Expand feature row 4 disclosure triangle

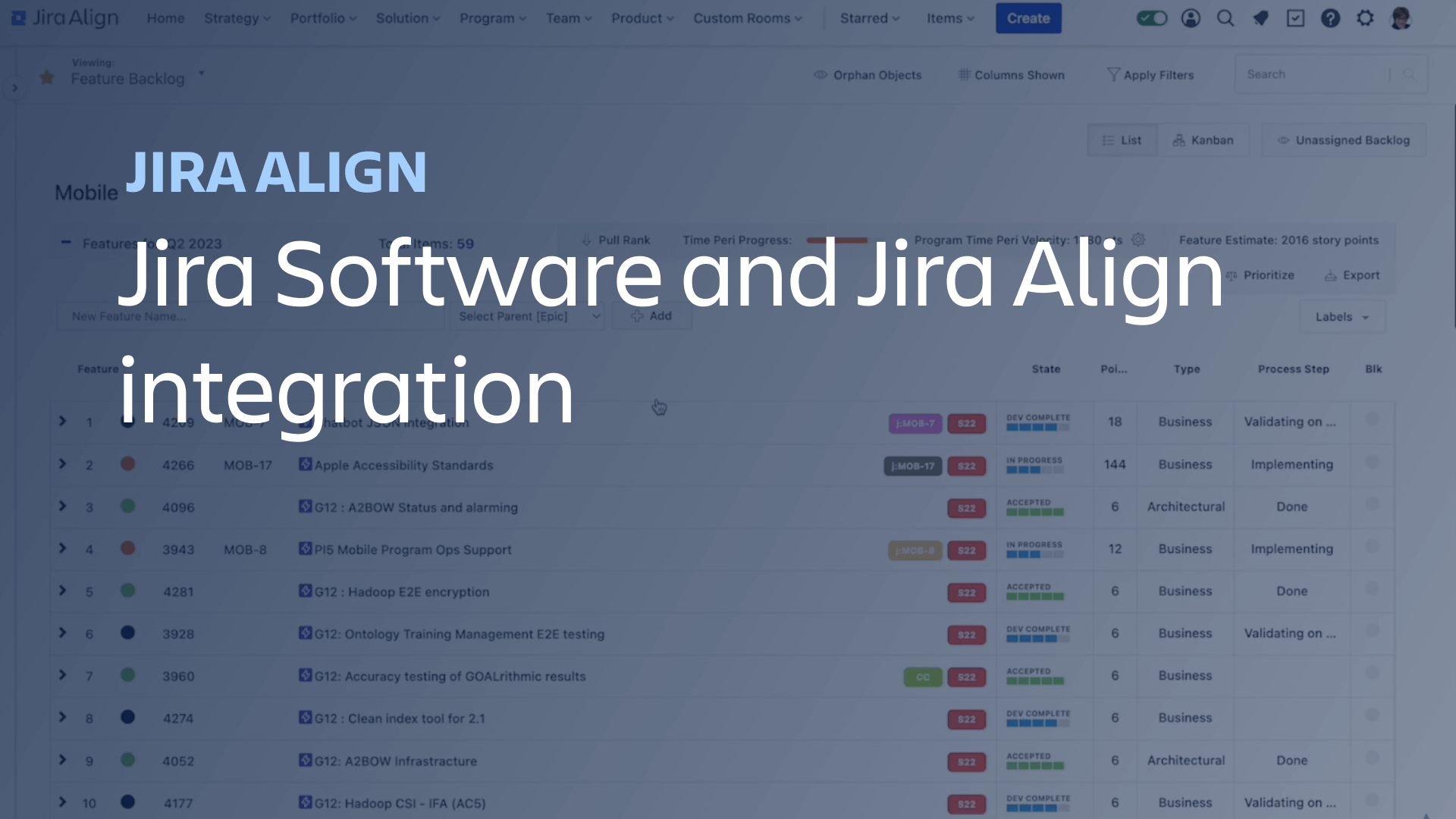tap(62, 549)
